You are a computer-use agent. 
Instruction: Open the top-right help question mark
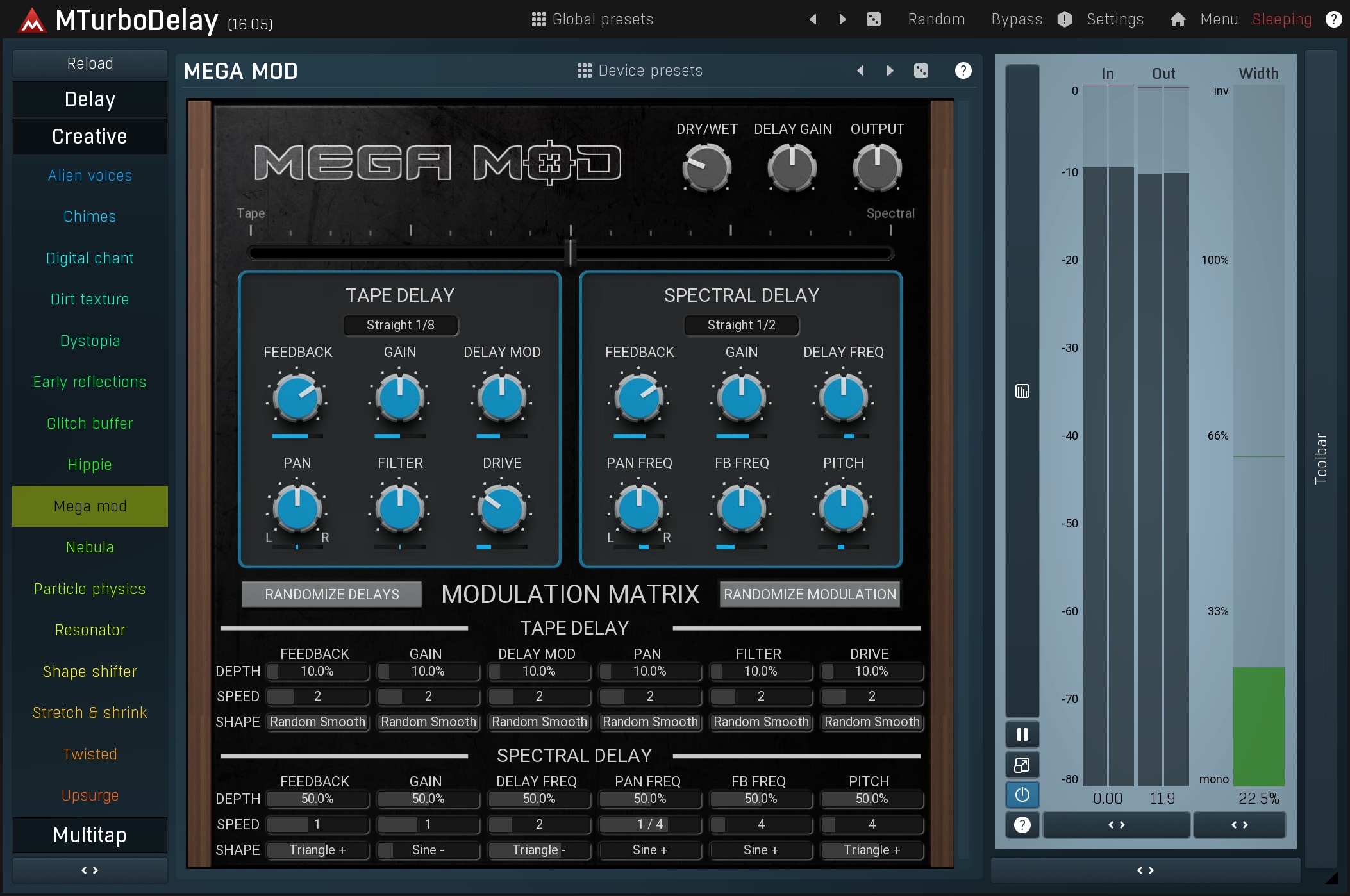[1333, 19]
